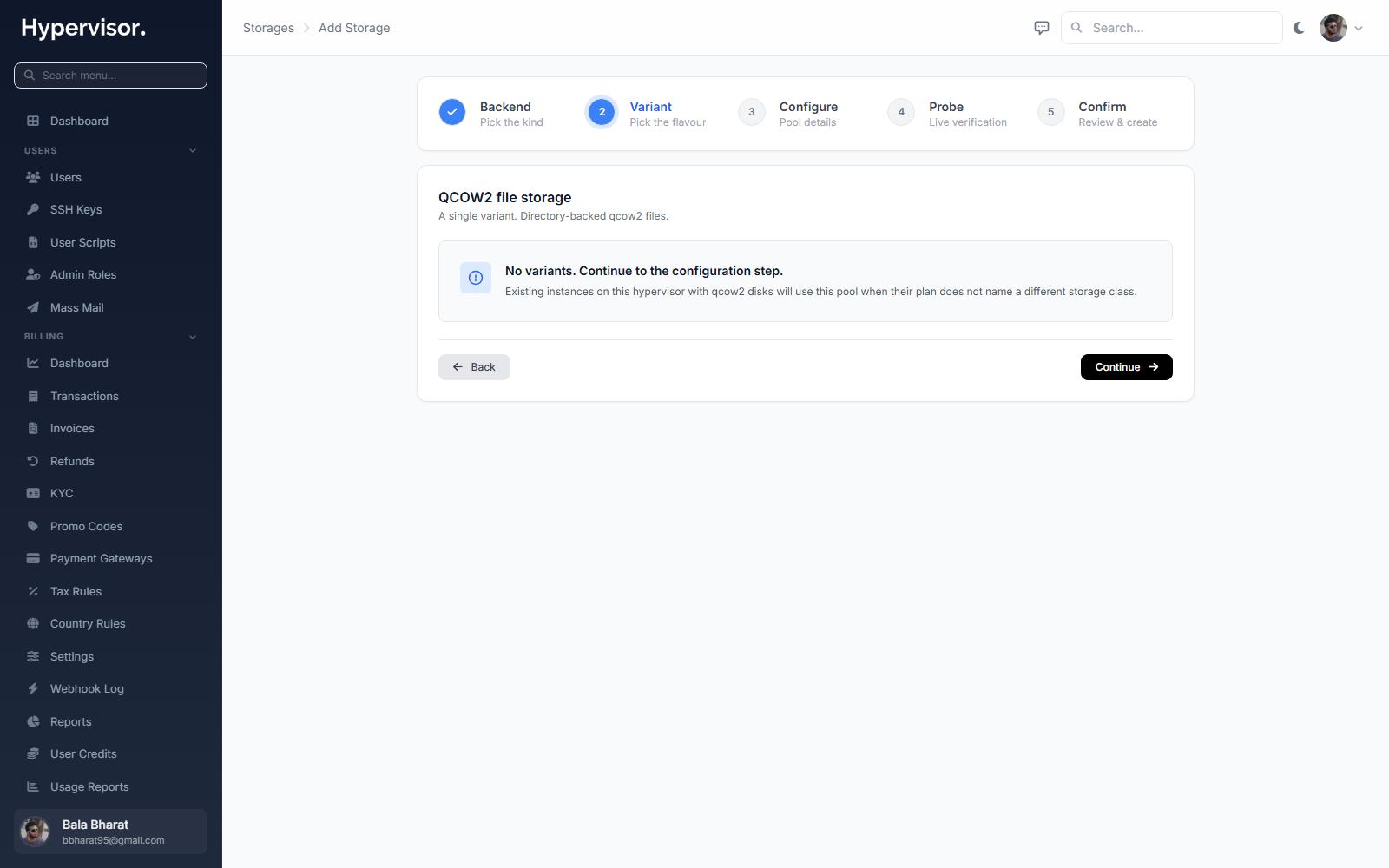Click the Back button
This screenshot has width=1389, height=868.
(474, 367)
